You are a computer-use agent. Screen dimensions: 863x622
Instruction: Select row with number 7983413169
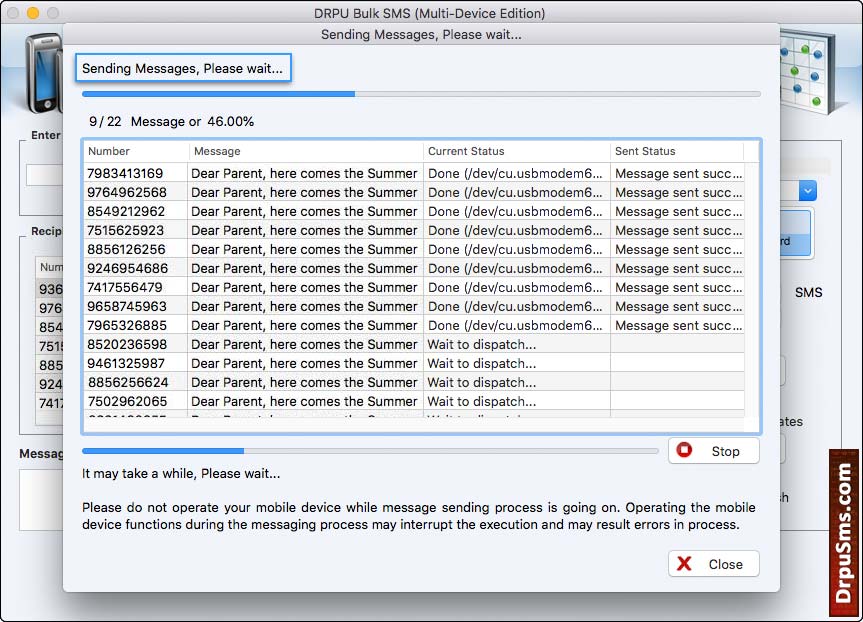(414, 173)
